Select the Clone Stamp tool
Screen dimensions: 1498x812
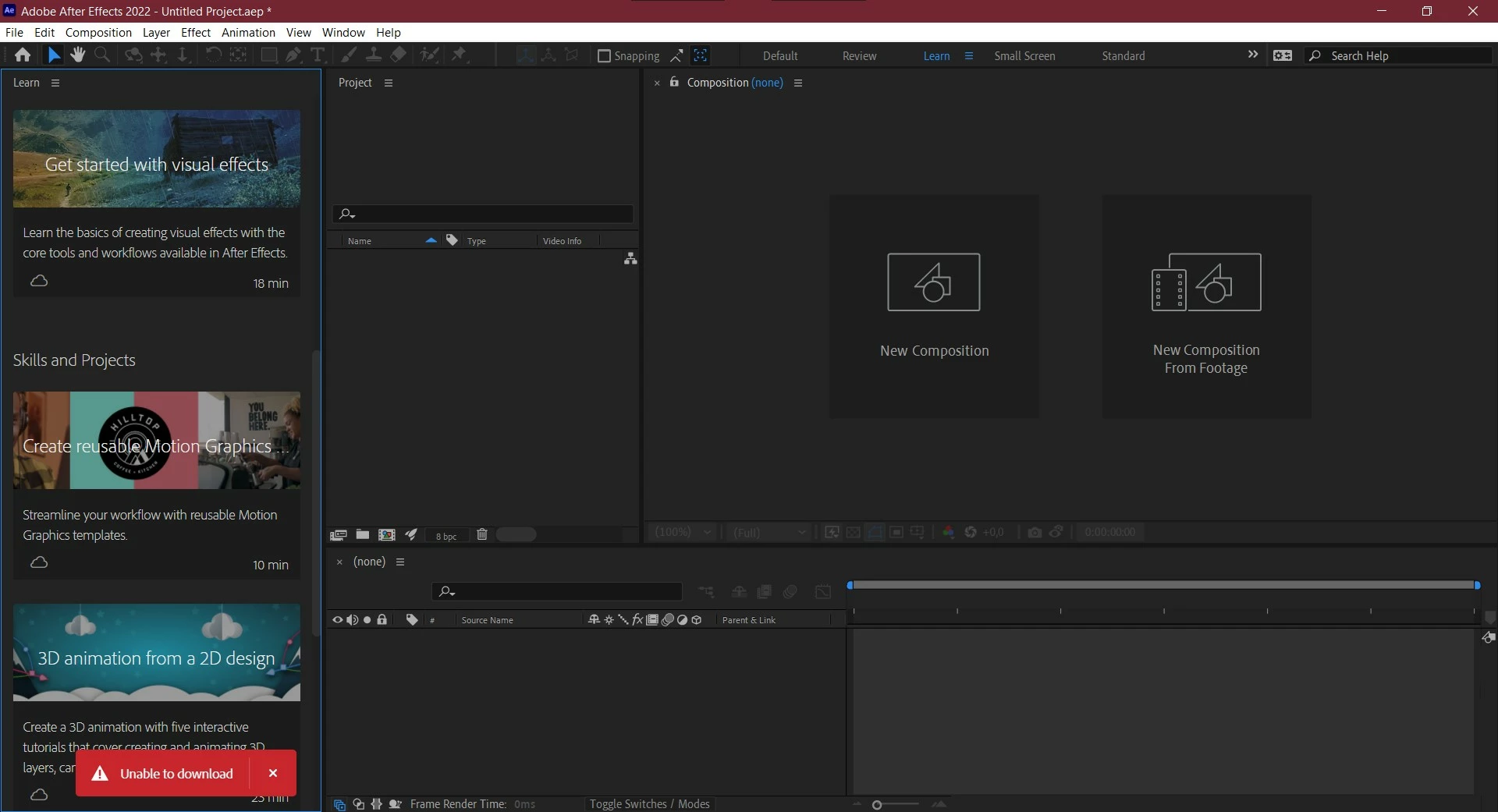click(x=374, y=55)
